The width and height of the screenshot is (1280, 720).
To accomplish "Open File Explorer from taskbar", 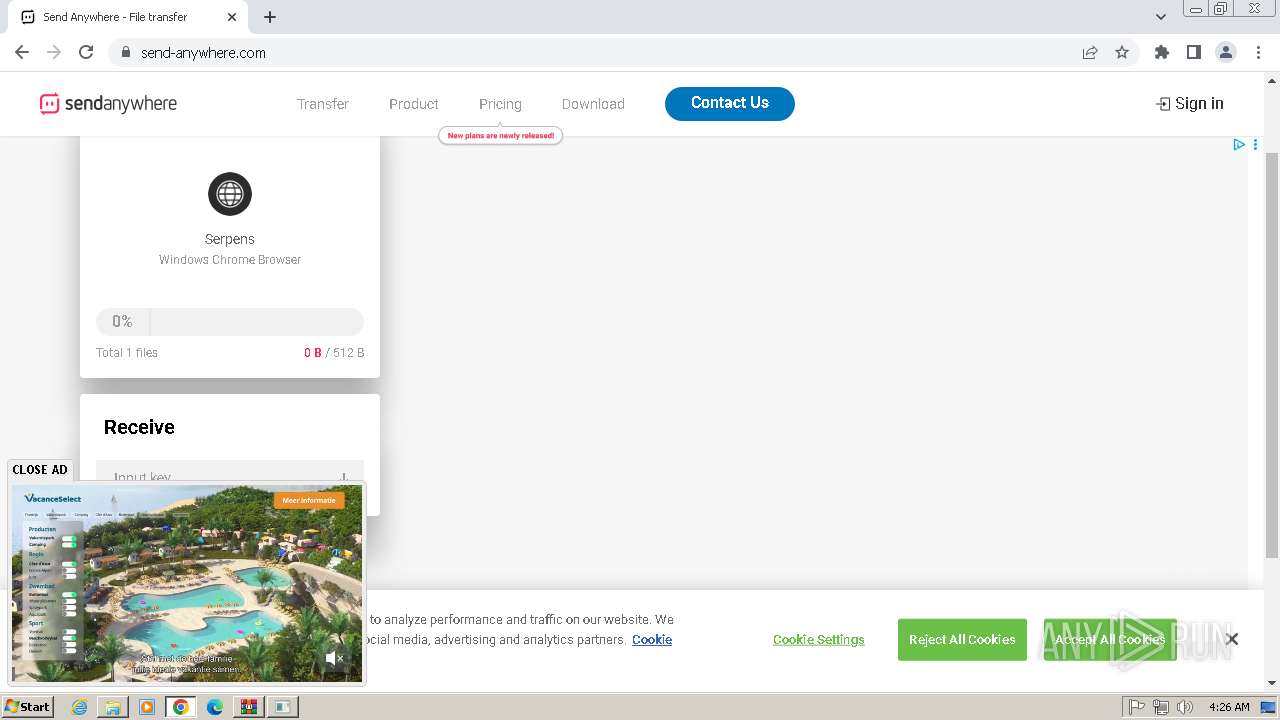I will click(113, 707).
